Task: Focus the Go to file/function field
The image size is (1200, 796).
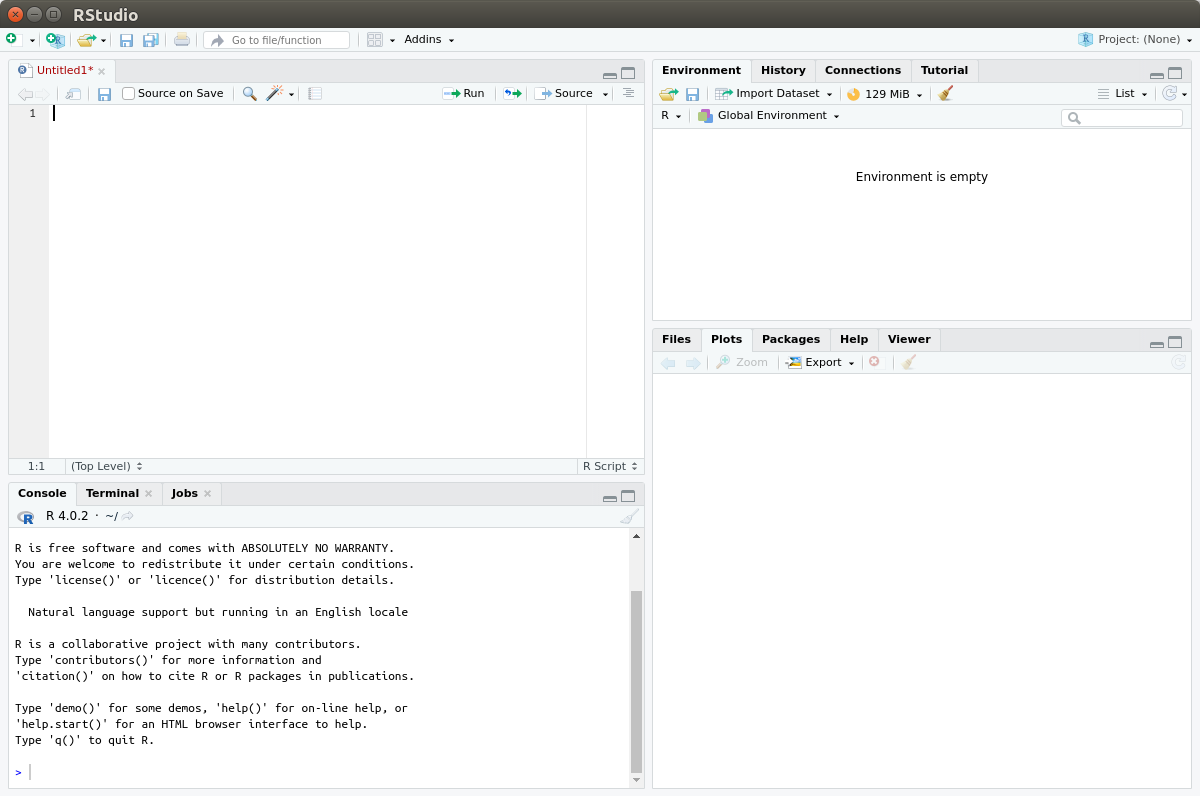Action: click(276, 40)
